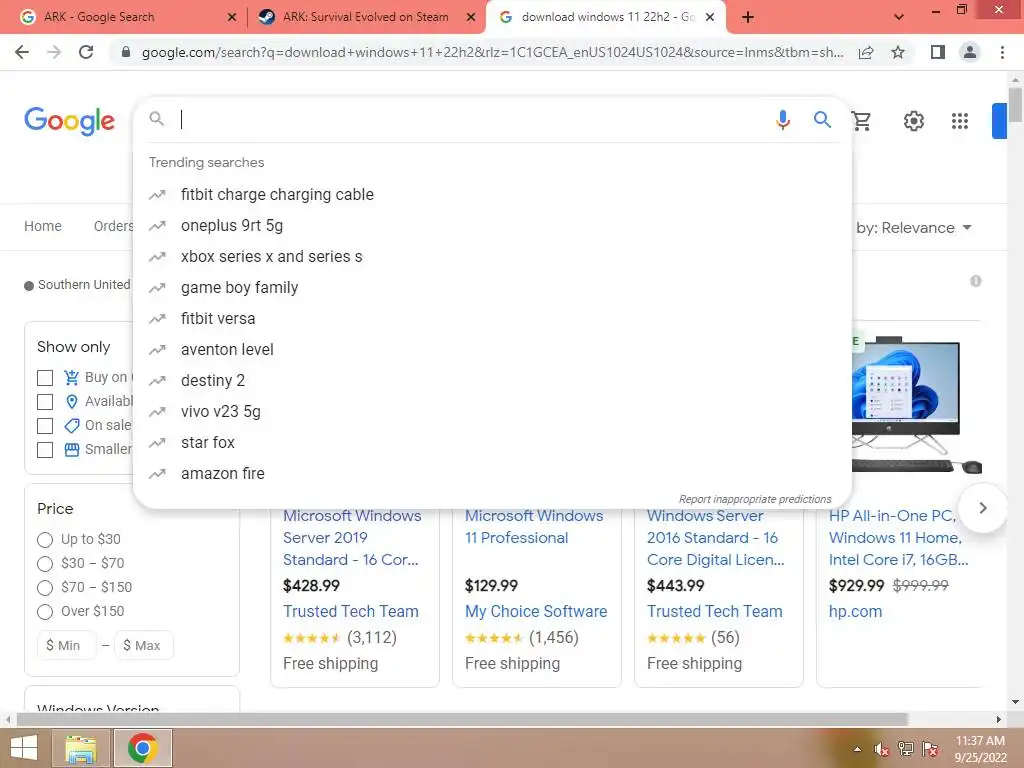Click the Google search text field

[x=473, y=120]
